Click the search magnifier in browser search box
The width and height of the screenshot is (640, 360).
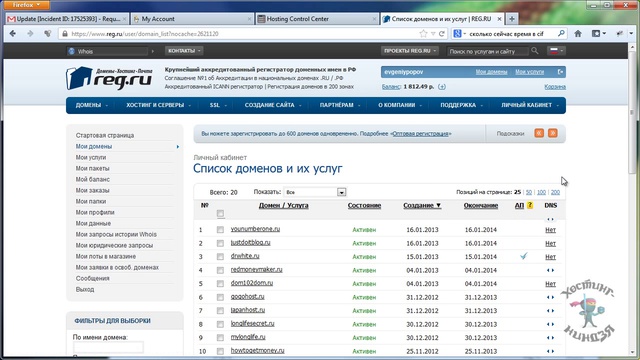tap(561, 33)
